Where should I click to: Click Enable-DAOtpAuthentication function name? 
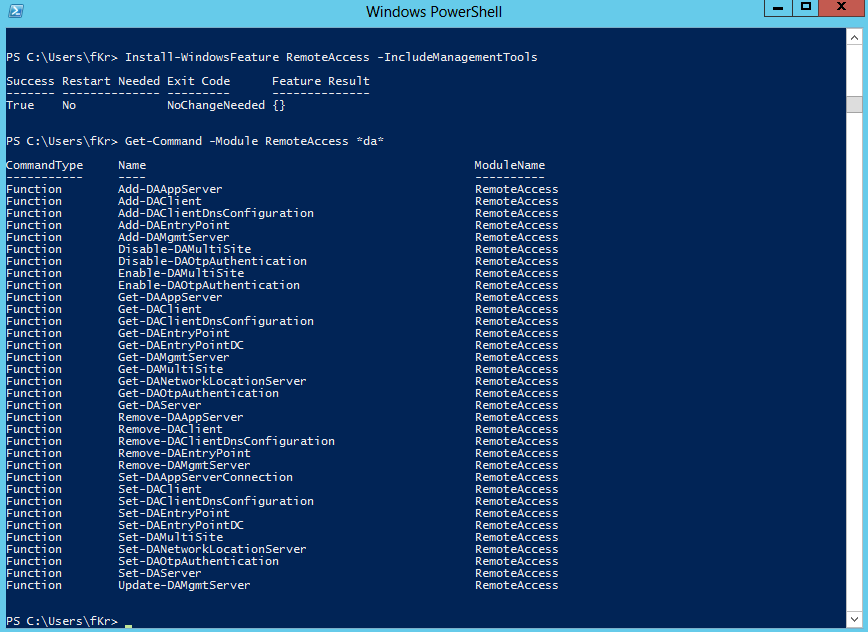[x=209, y=285]
